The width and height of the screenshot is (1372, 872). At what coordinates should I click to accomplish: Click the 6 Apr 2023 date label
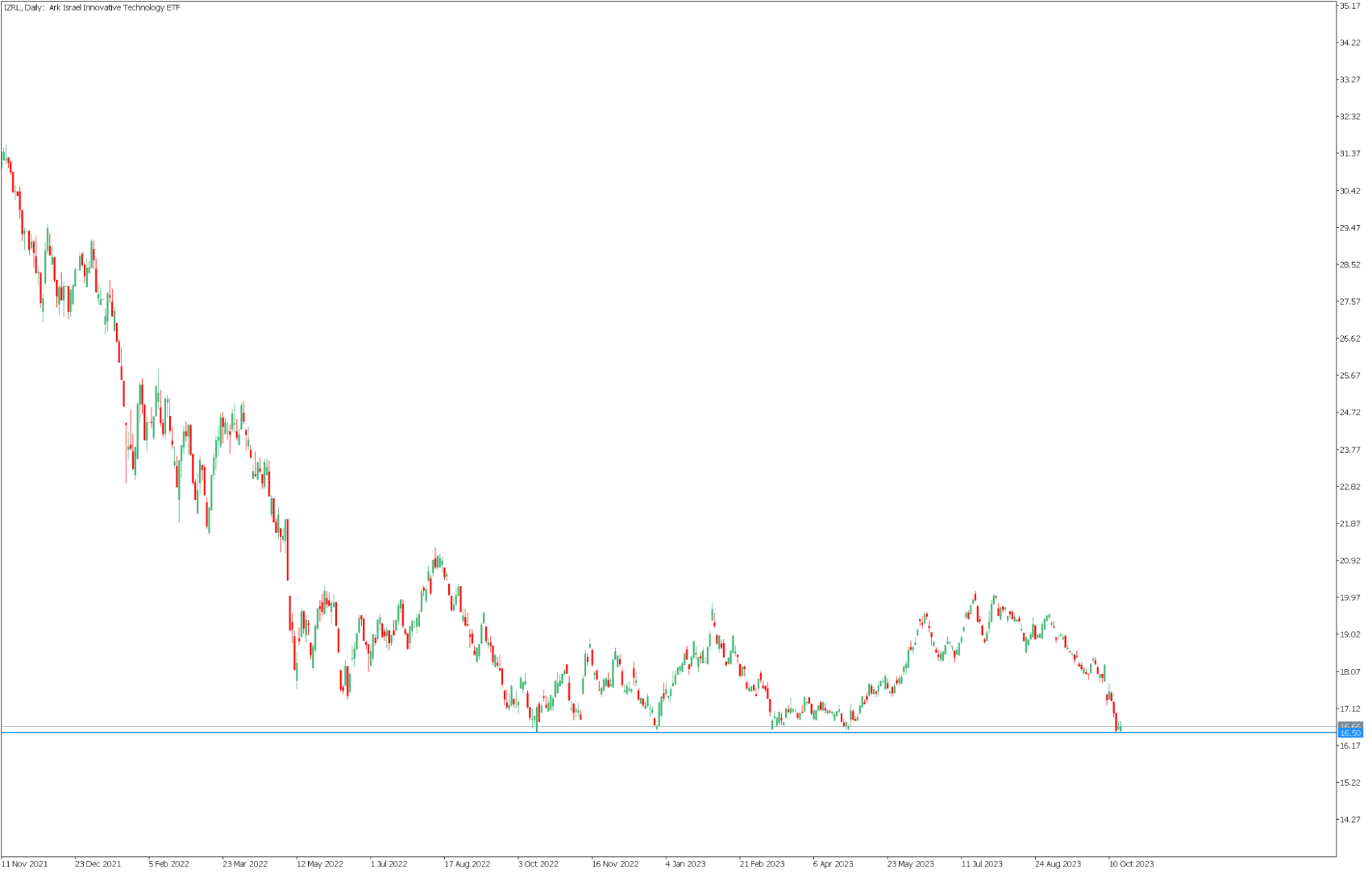[x=834, y=864]
